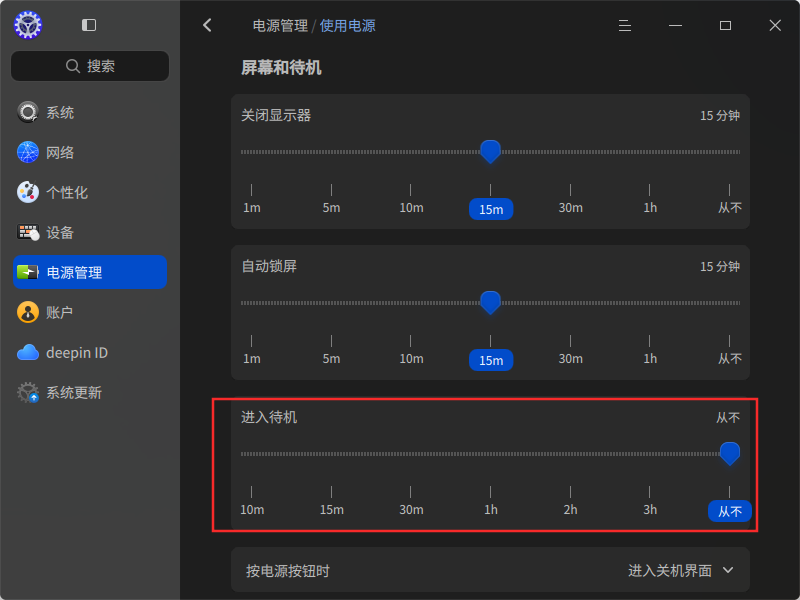The width and height of the screenshot is (800, 600).
Task: Set 自动锁屏 to 1h
Action: coord(650,359)
